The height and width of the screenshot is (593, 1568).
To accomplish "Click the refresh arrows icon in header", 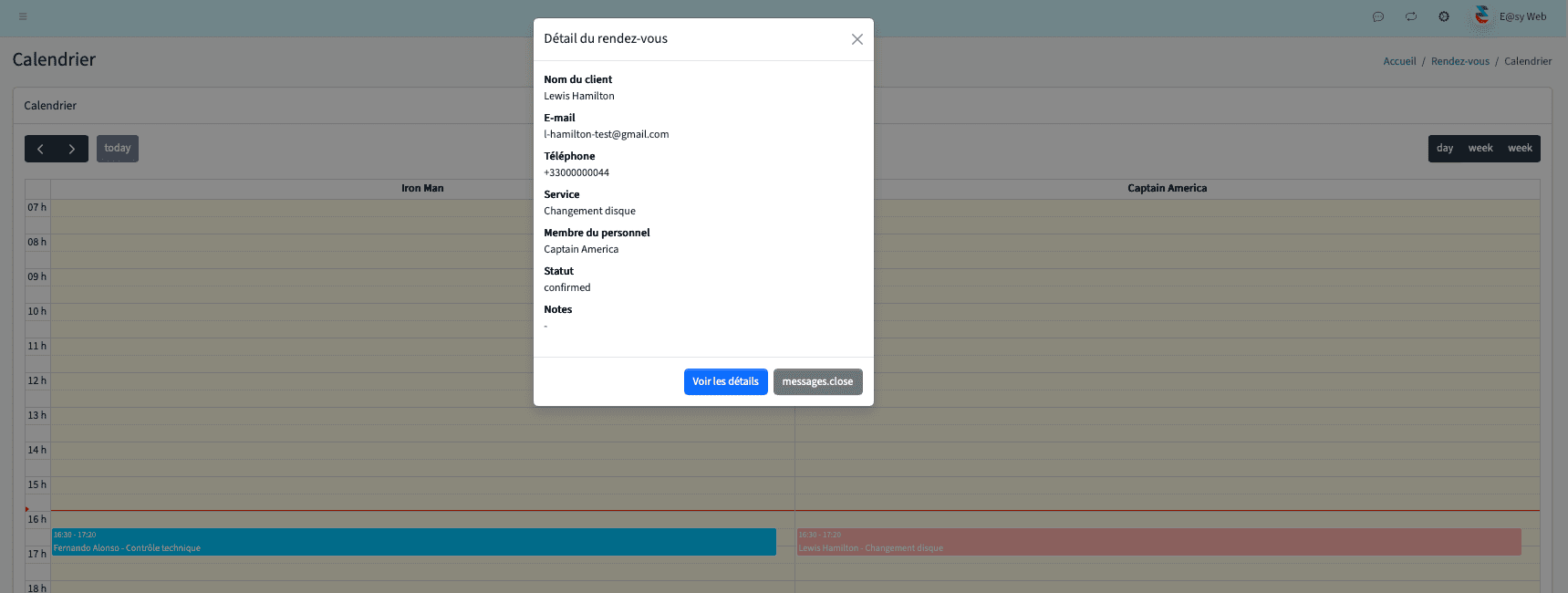I will click(1411, 16).
